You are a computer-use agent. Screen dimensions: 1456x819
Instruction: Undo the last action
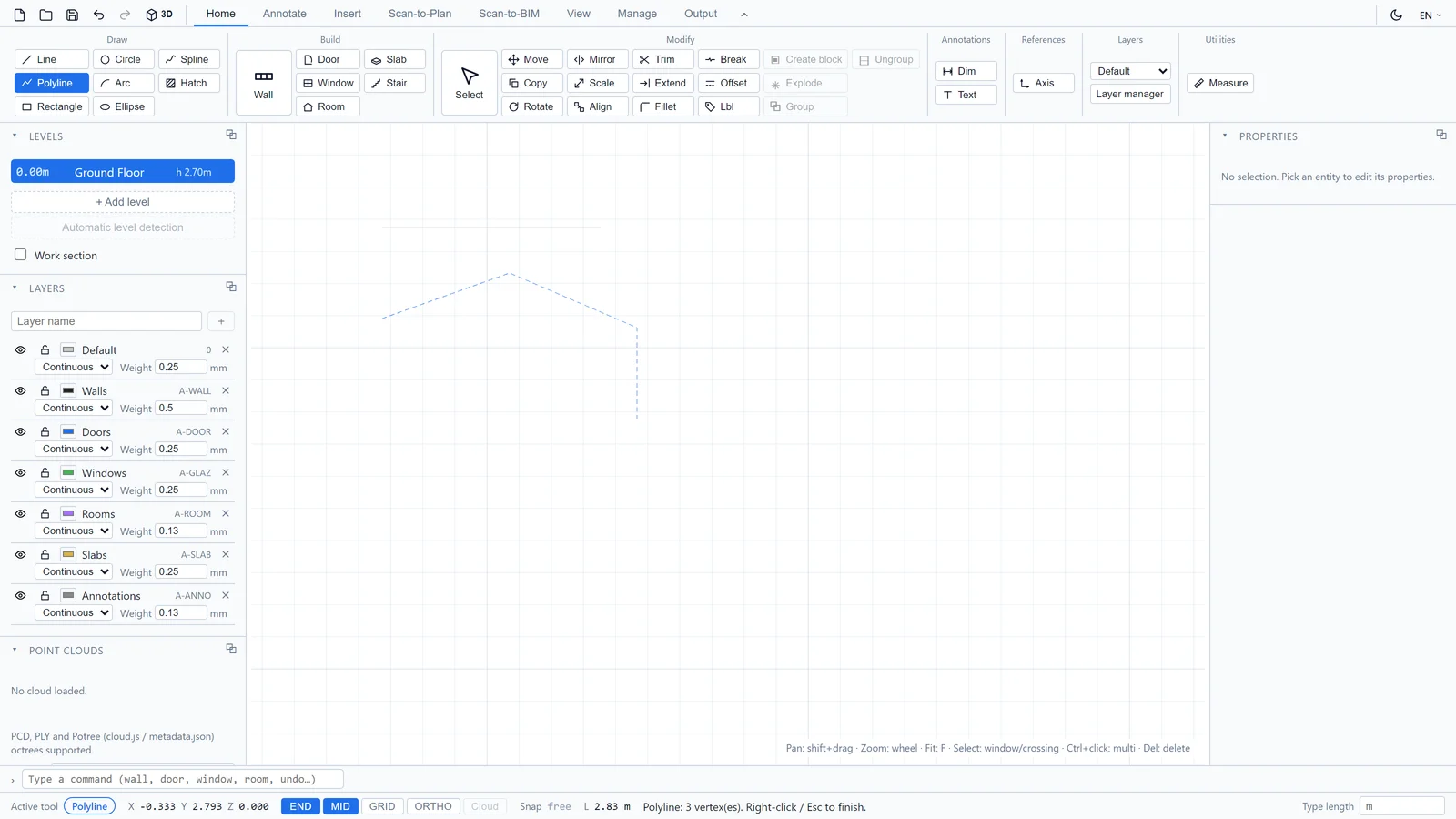(98, 15)
